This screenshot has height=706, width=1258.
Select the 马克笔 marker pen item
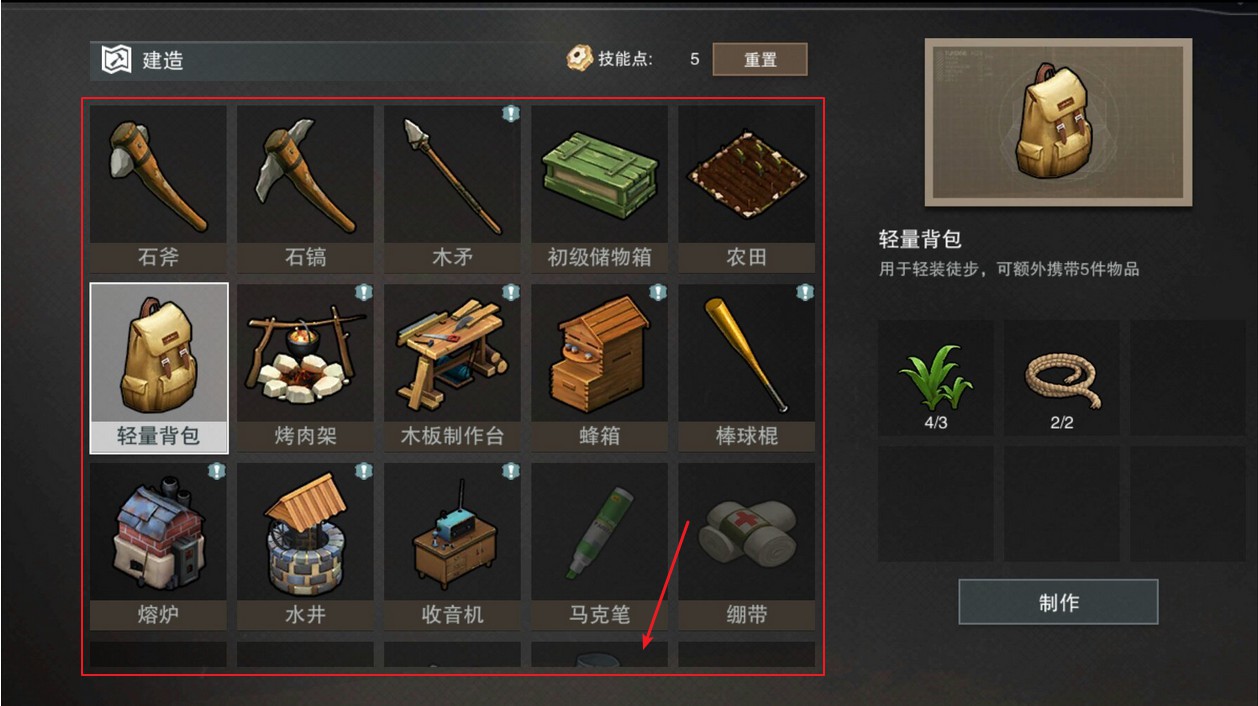[599, 546]
